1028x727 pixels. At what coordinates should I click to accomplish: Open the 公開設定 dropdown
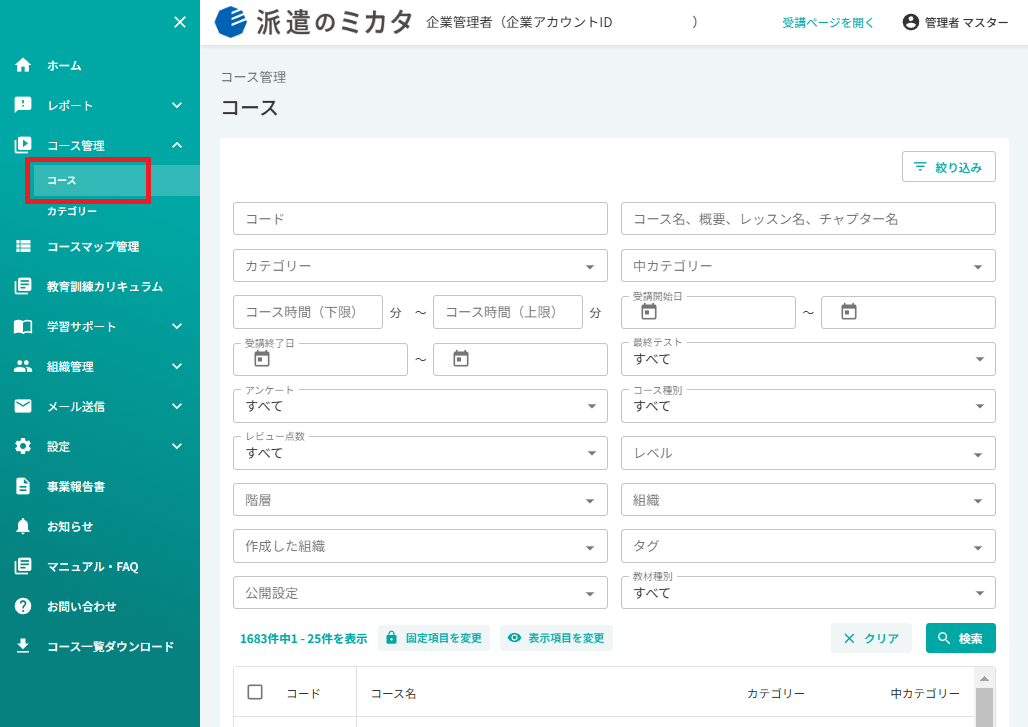(x=420, y=593)
